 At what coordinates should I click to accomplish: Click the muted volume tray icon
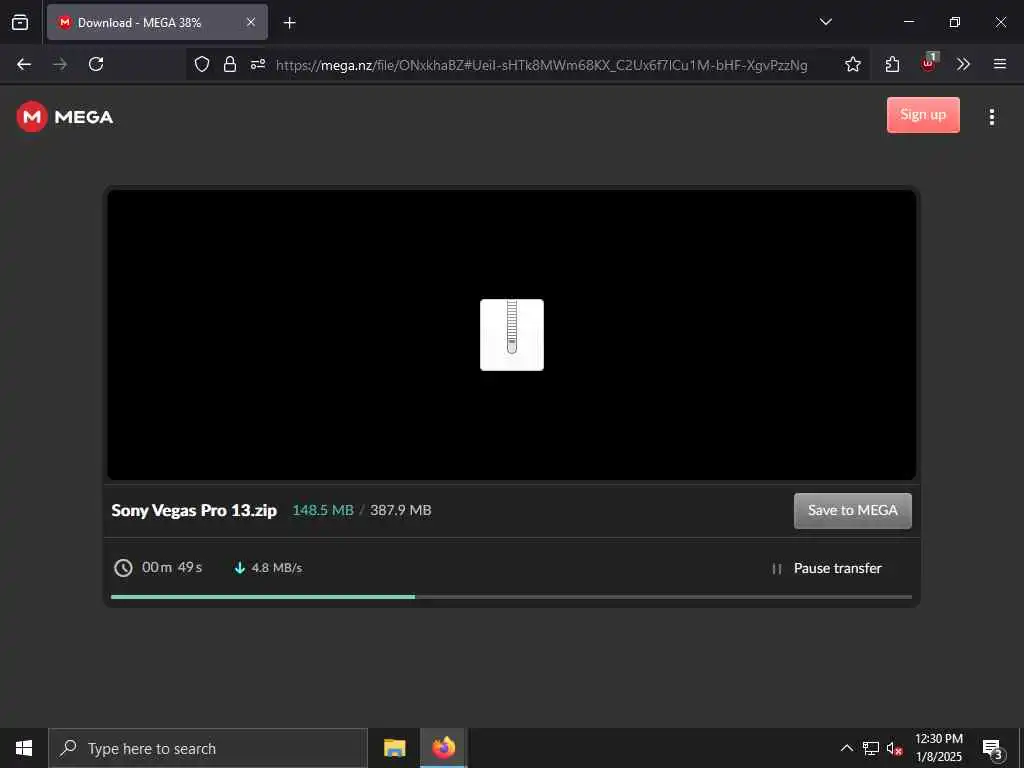coord(894,748)
